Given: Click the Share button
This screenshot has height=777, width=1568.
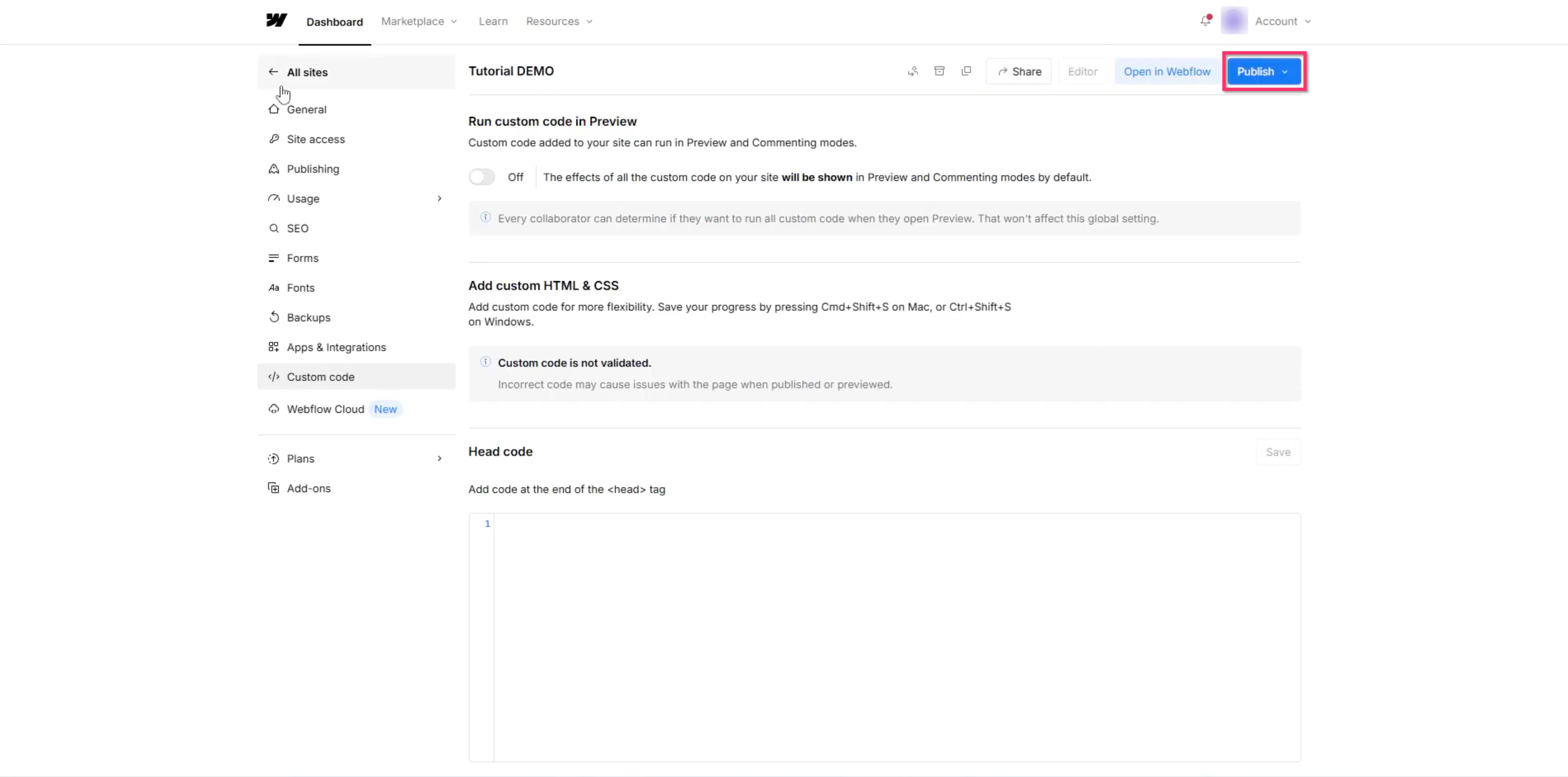Looking at the screenshot, I should (1019, 72).
